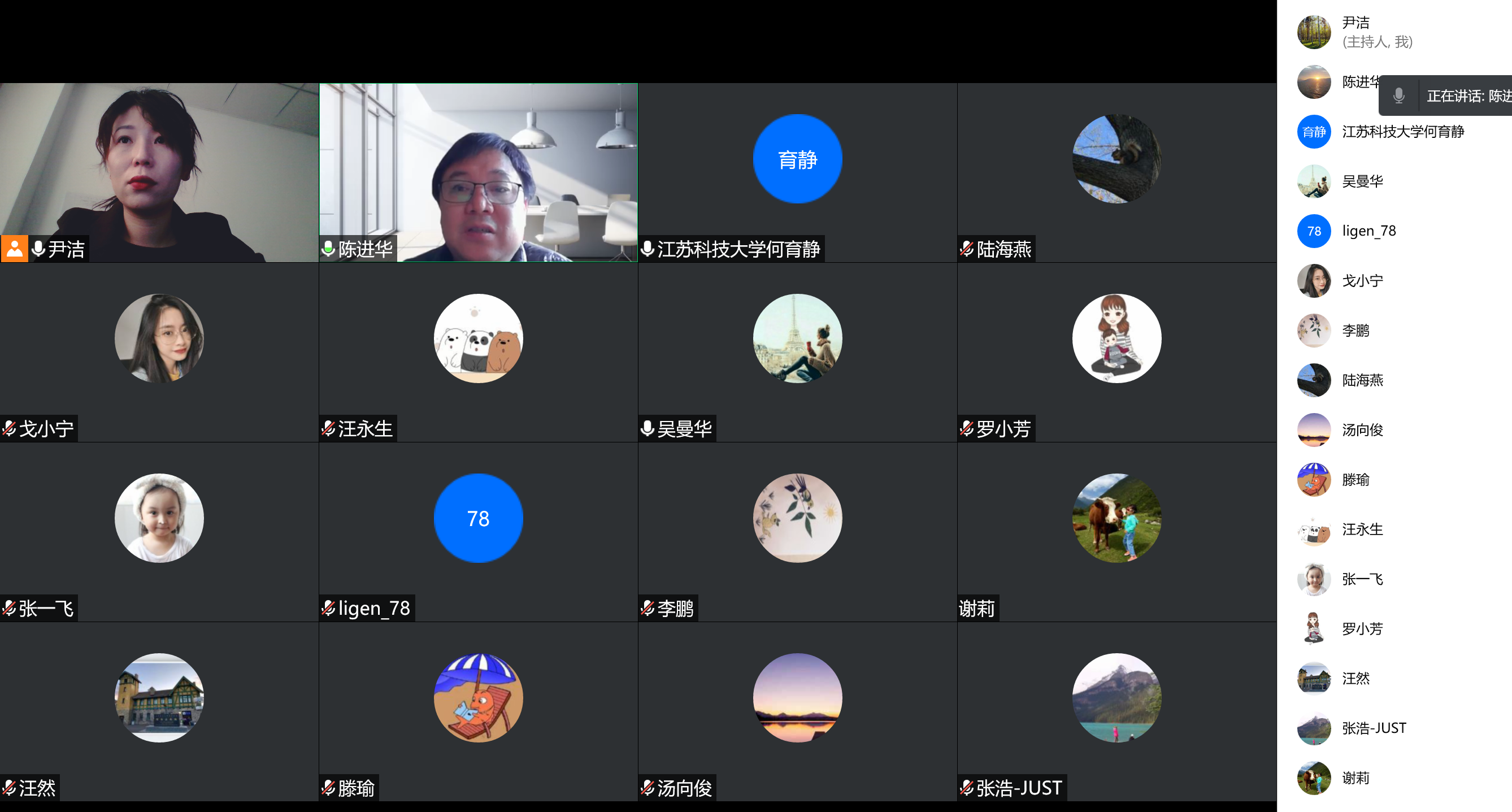
Task: Open 汤向俊 from the participant list
Action: 1362,431
